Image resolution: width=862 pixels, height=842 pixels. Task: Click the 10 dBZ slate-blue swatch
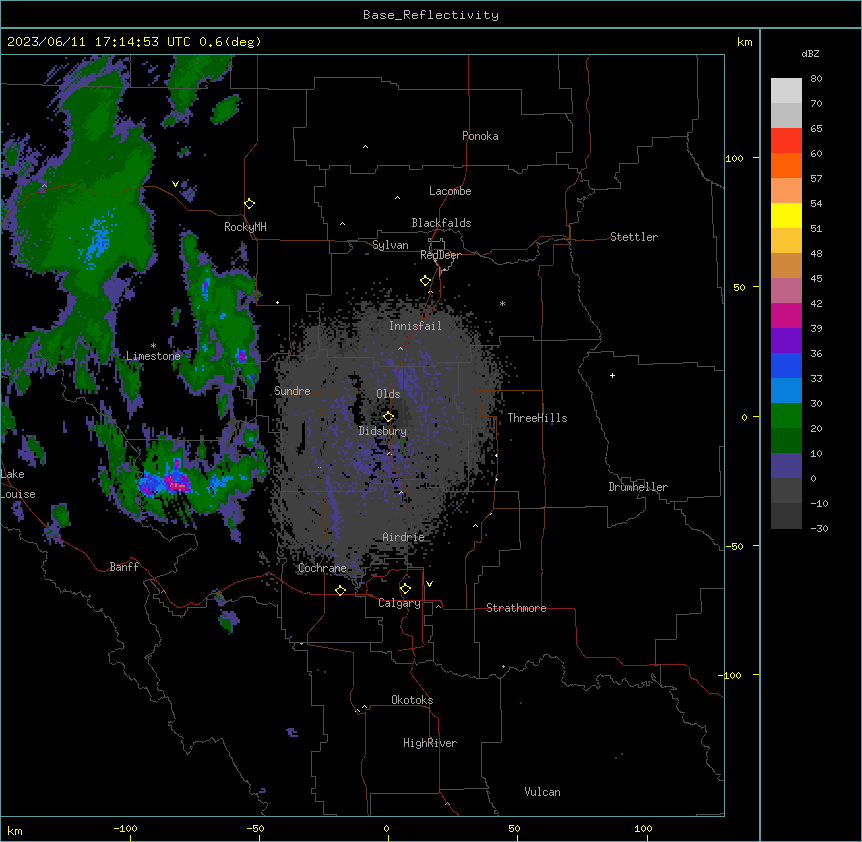point(786,465)
